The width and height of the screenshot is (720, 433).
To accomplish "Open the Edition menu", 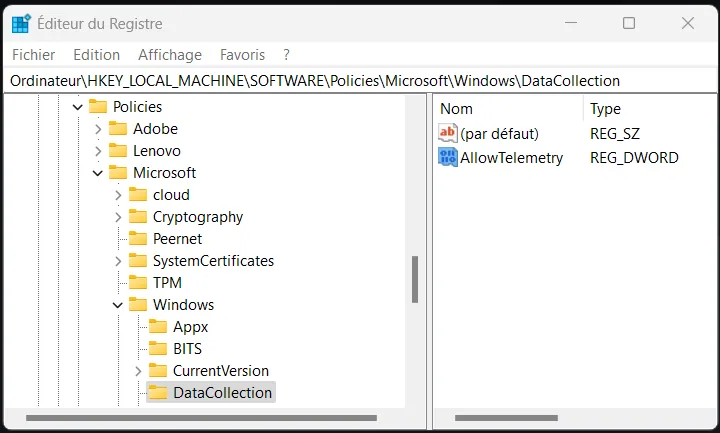I will tap(96, 55).
